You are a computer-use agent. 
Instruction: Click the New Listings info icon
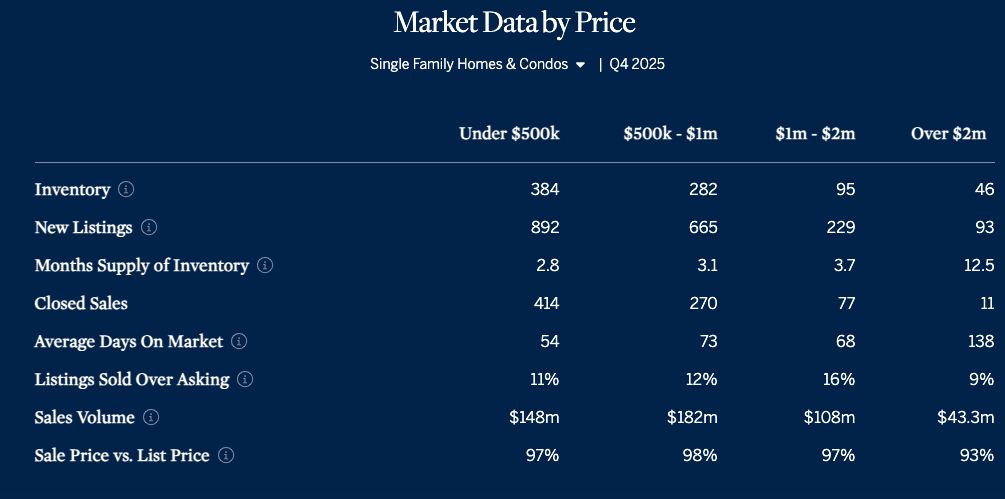[149, 227]
